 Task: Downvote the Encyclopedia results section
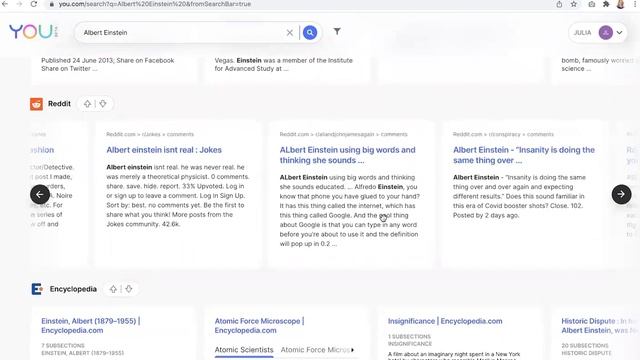pyautogui.click(x=129, y=289)
